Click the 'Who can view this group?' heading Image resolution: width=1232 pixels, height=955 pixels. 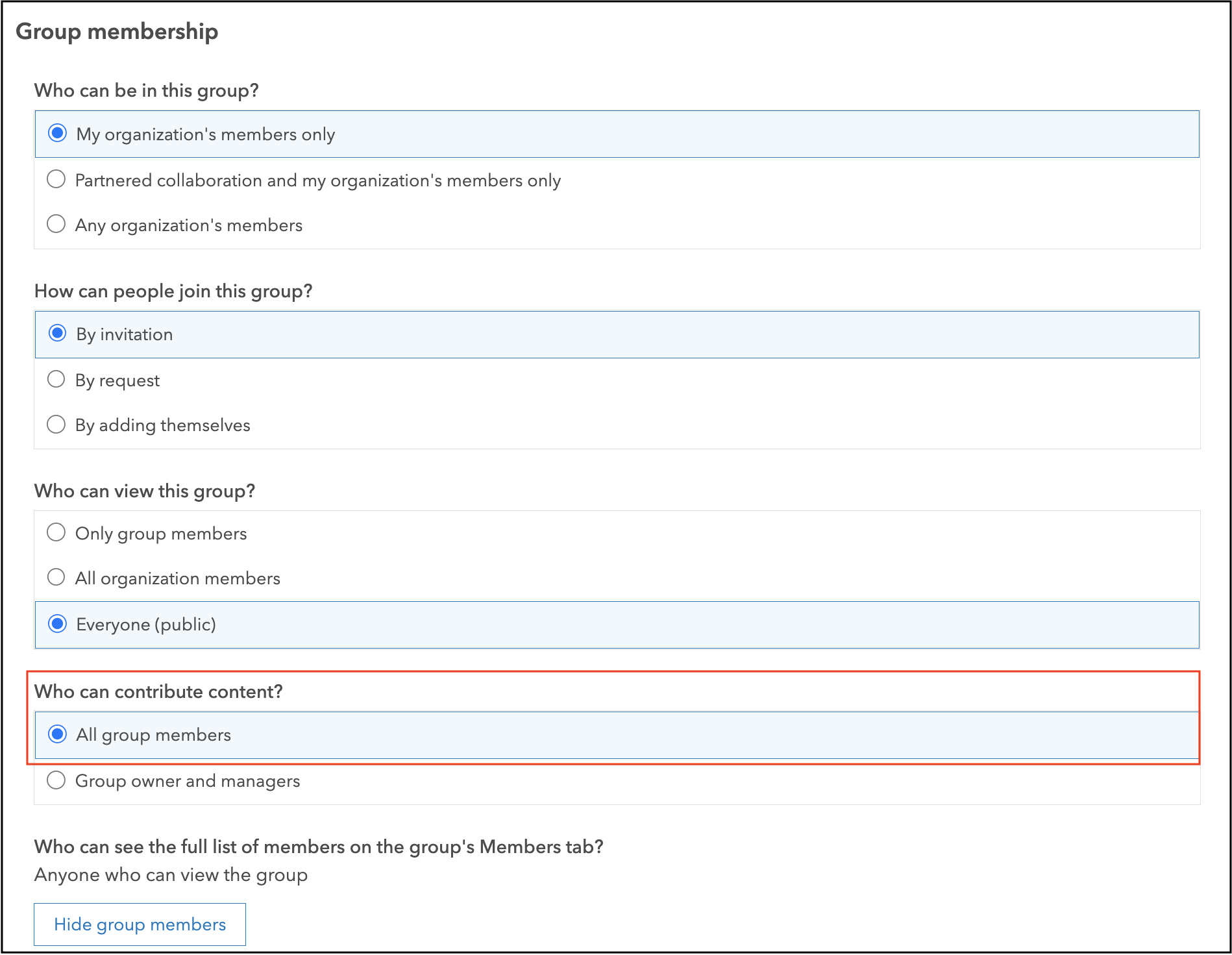(x=145, y=491)
